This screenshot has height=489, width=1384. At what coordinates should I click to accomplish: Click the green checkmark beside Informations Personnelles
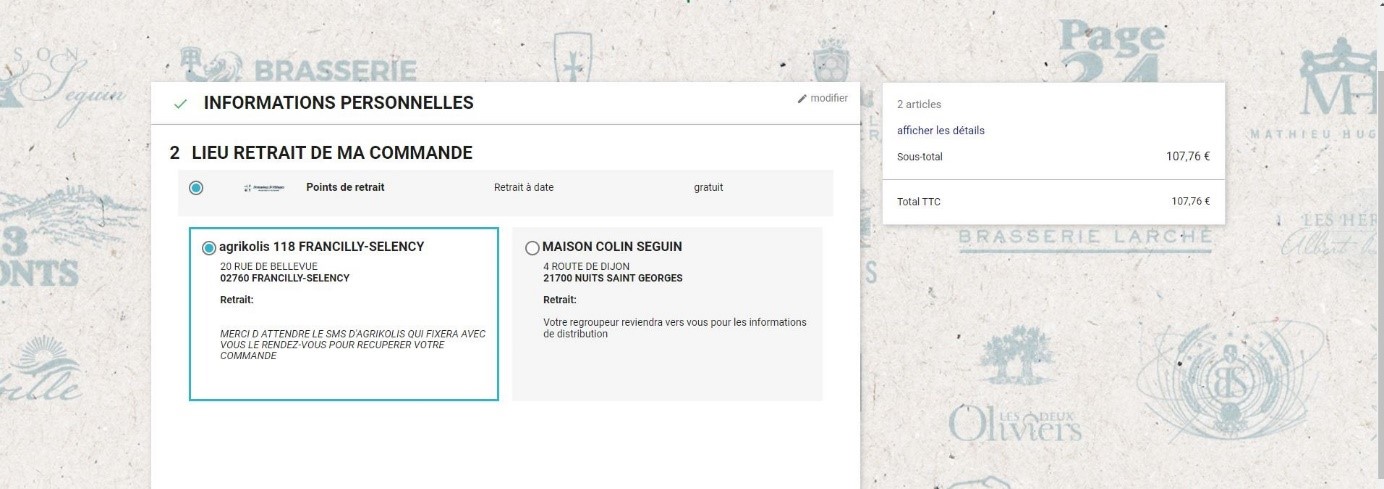click(x=180, y=103)
